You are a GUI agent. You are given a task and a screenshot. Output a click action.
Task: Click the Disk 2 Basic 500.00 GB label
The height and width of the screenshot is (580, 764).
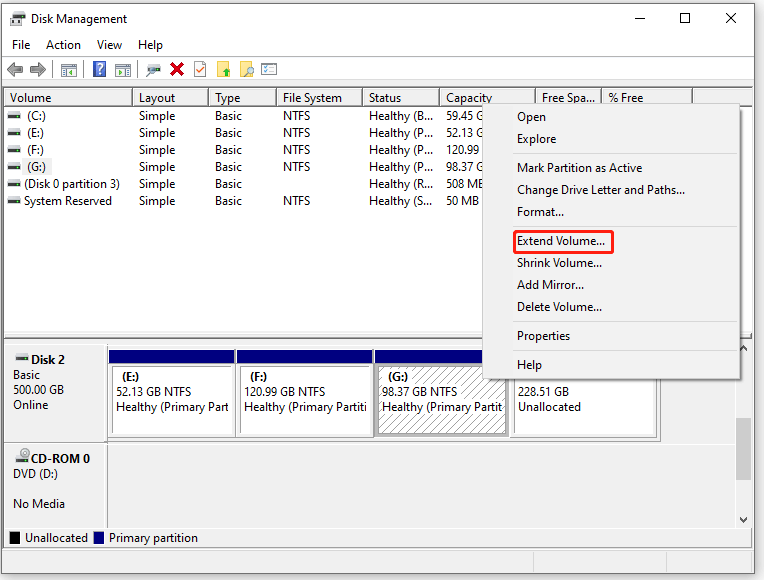55,393
